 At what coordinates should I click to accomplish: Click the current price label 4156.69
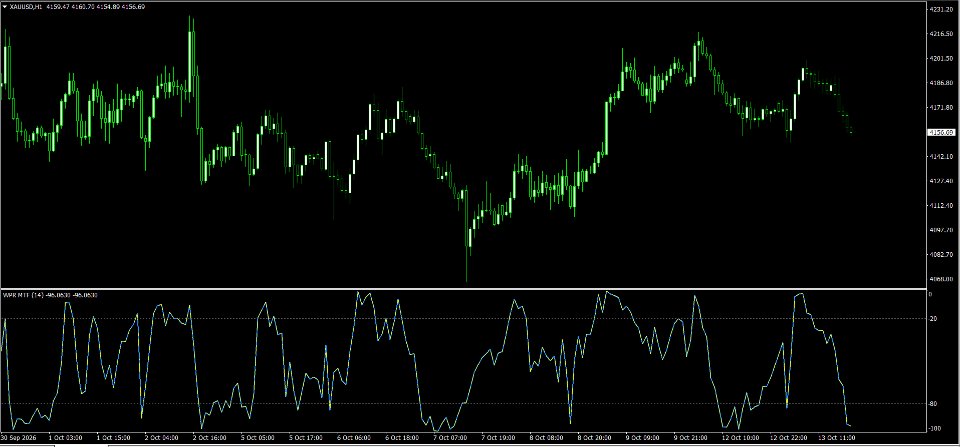tap(940, 132)
